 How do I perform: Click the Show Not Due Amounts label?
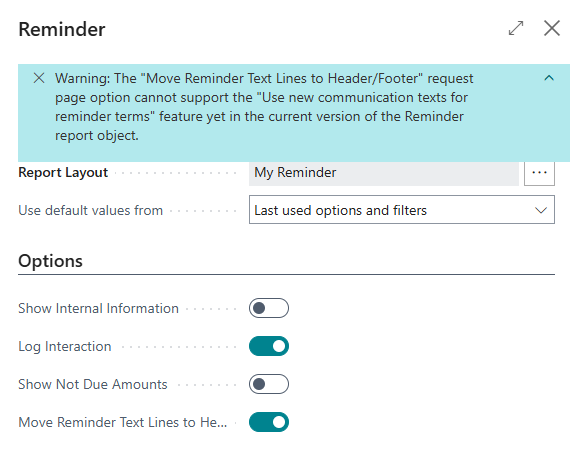click(93, 384)
